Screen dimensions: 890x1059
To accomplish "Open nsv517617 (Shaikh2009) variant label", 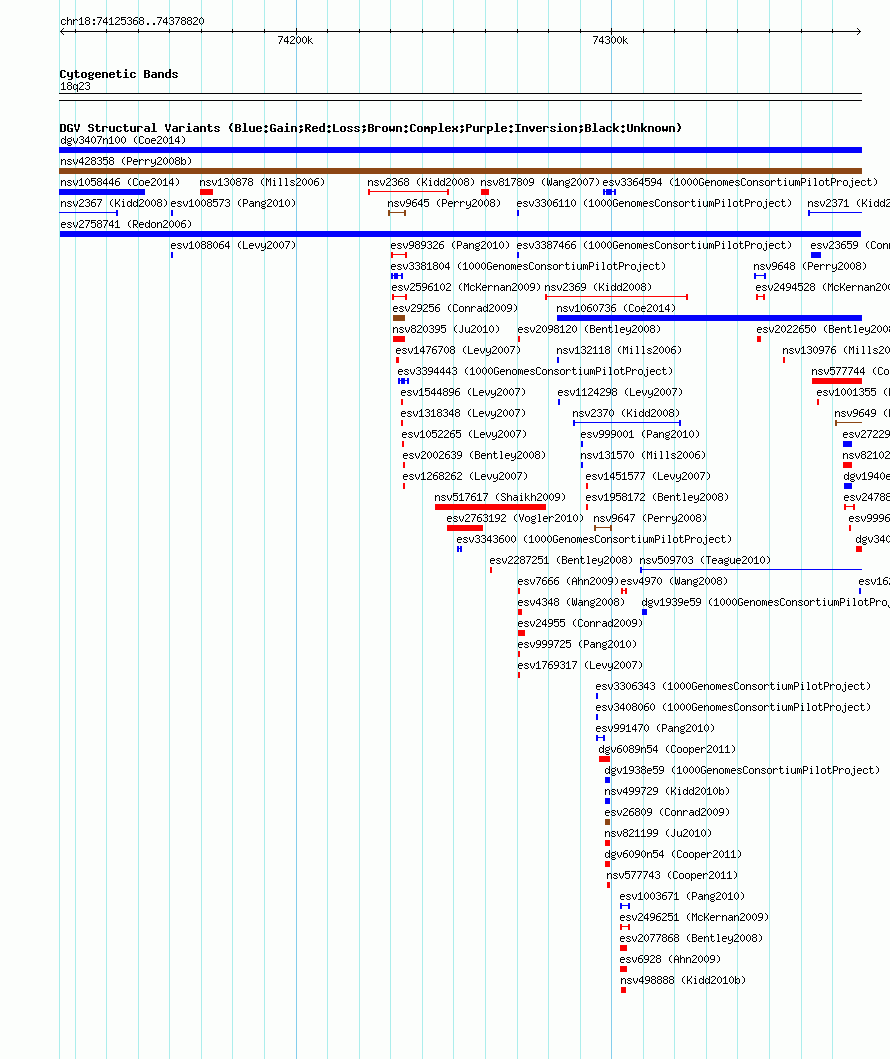I will point(500,497).
